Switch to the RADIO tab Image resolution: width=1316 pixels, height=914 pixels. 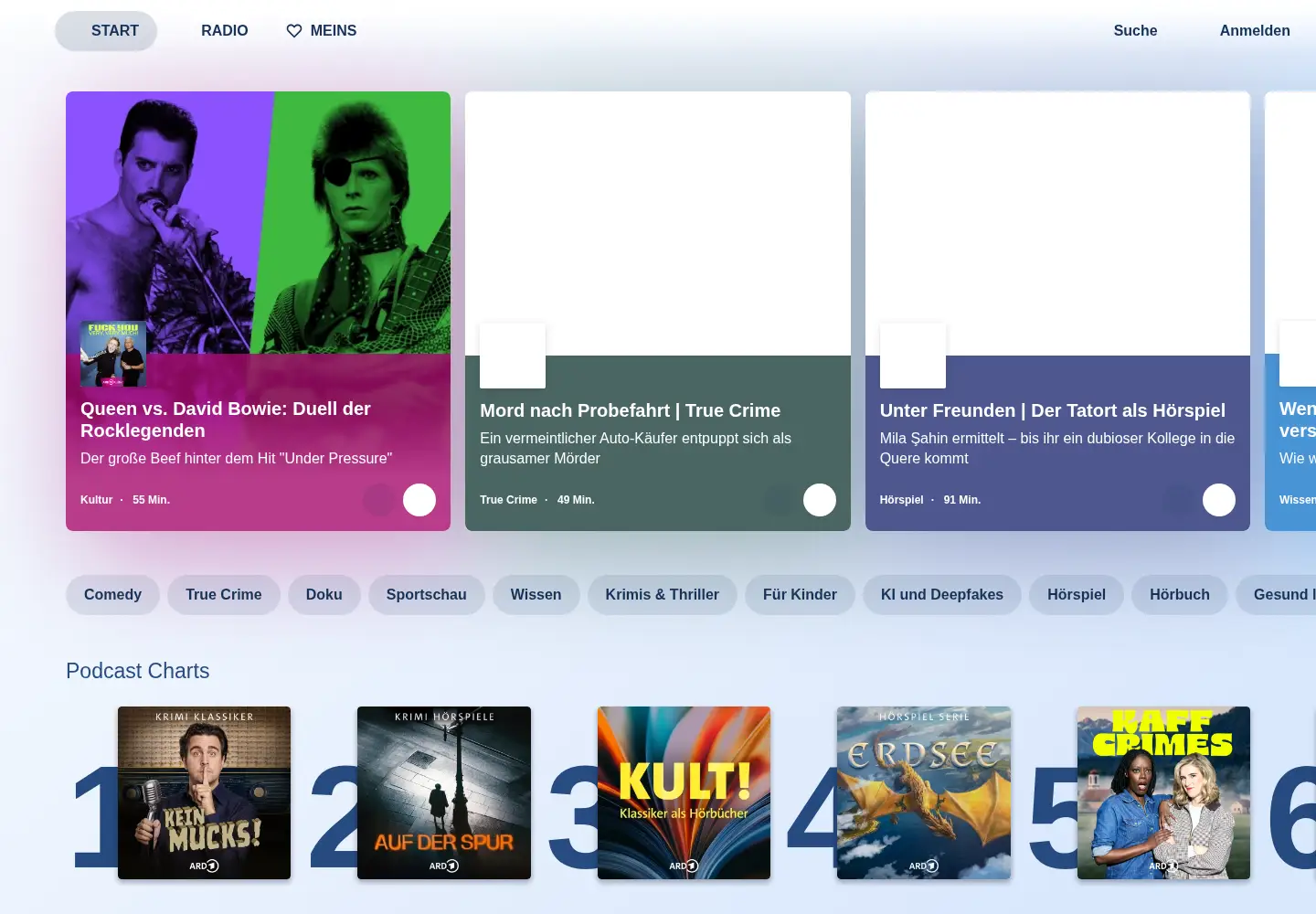tap(225, 31)
